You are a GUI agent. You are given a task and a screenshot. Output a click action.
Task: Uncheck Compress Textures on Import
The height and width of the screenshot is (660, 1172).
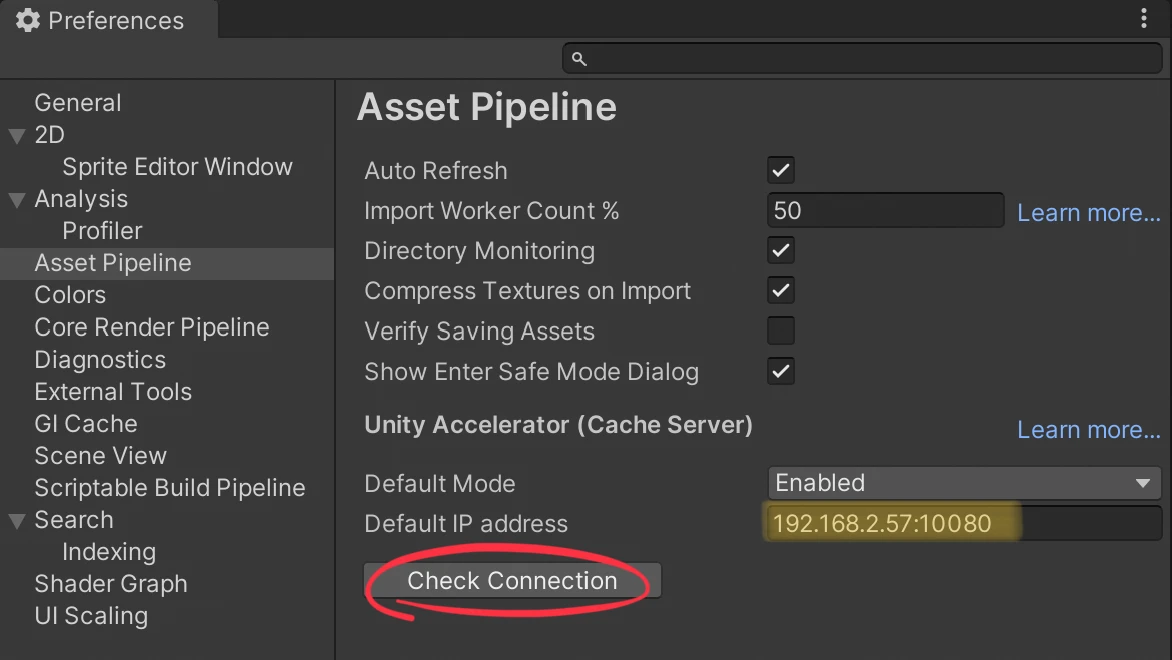781,291
